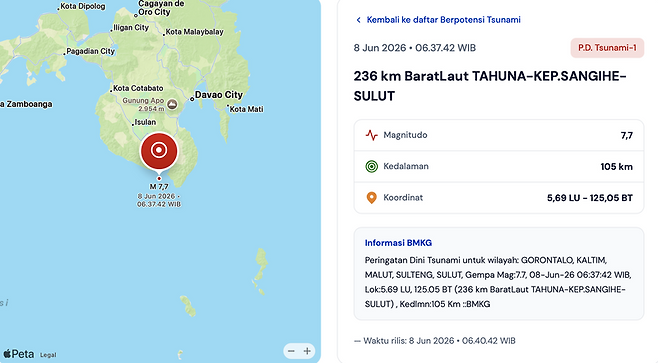Click the Kota Cotabato label on map

(138, 88)
